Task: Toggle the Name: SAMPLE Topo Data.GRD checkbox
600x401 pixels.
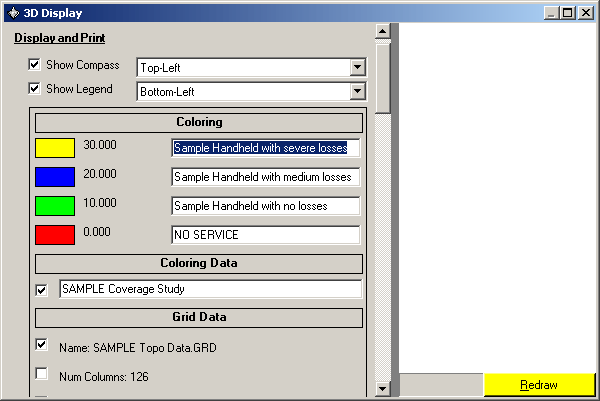Action: pos(41,344)
